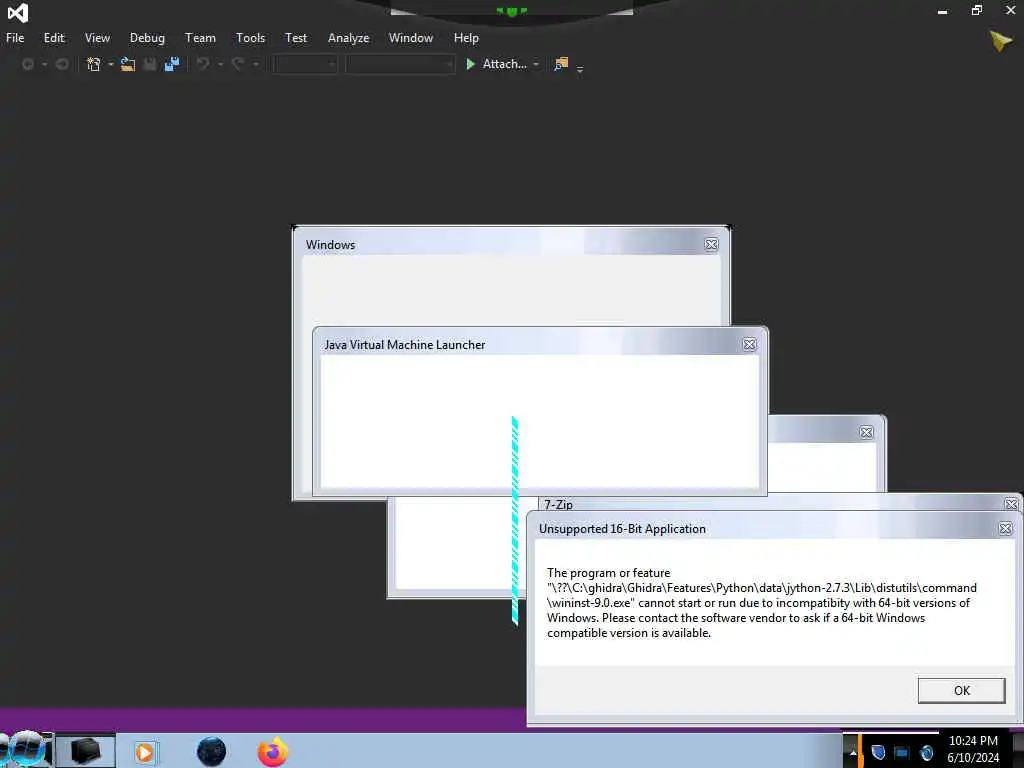Open the Edit menu
The image size is (1024, 768).
(54, 38)
